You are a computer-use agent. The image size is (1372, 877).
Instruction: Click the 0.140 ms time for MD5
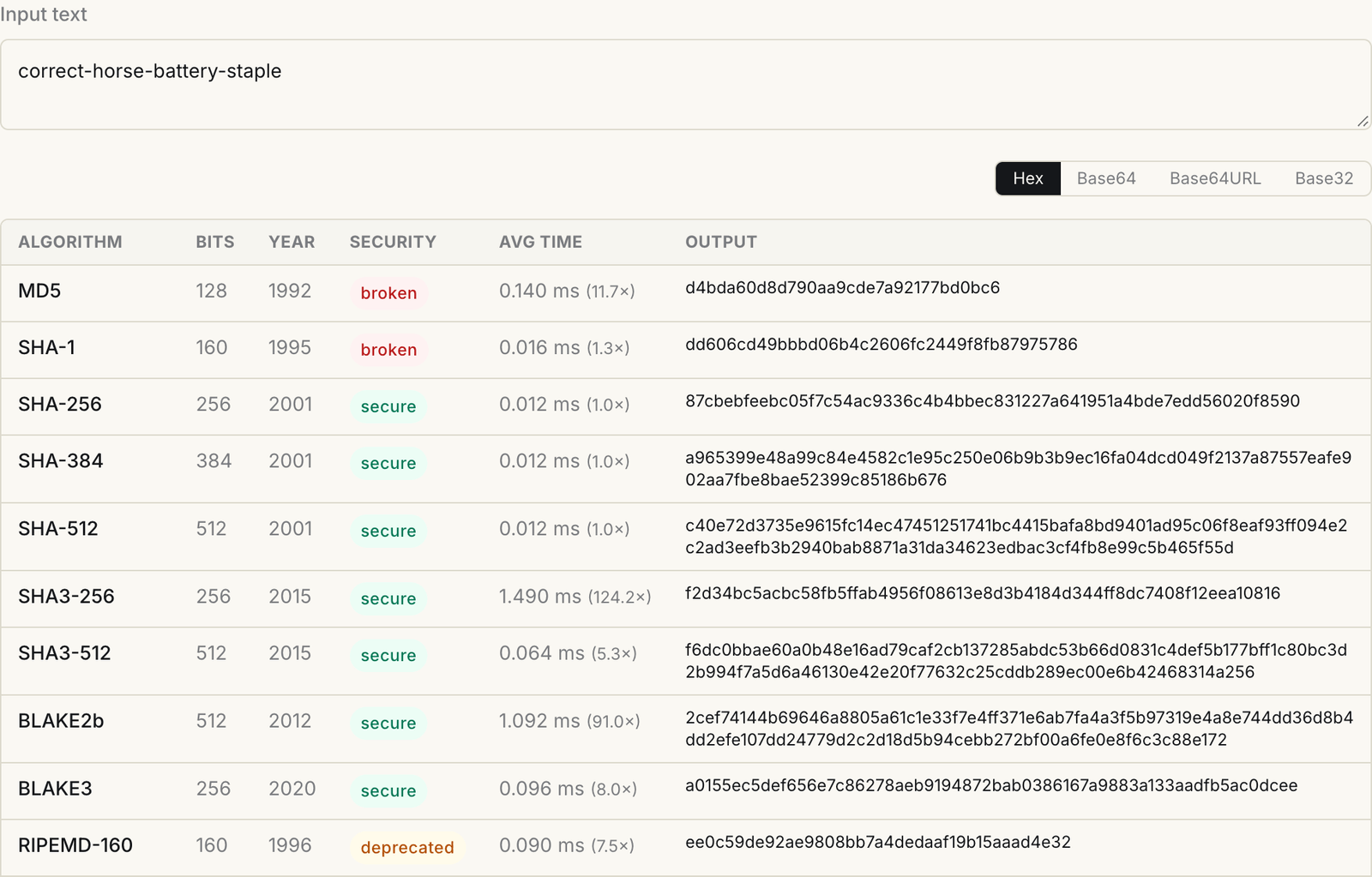pos(567,291)
